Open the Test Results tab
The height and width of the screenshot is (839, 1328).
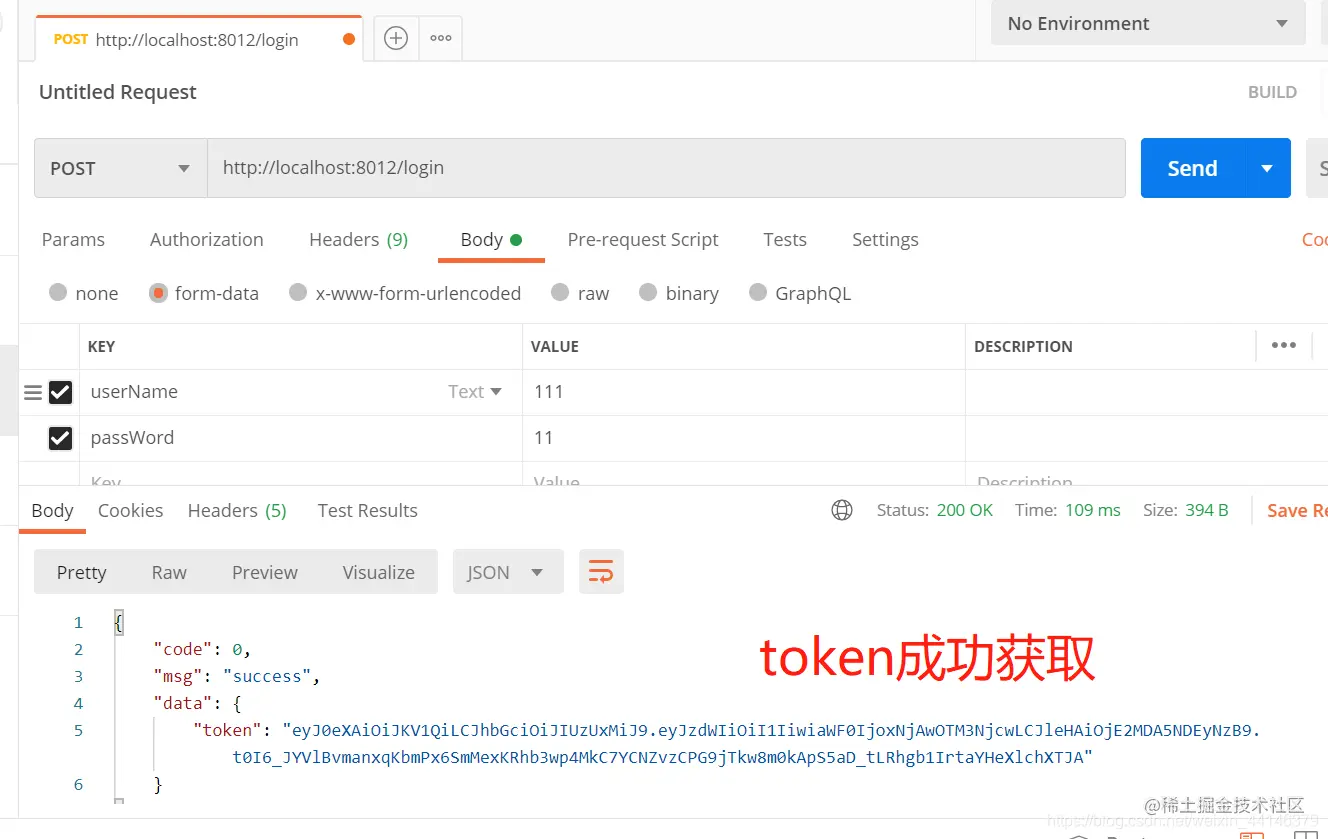[368, 511]
